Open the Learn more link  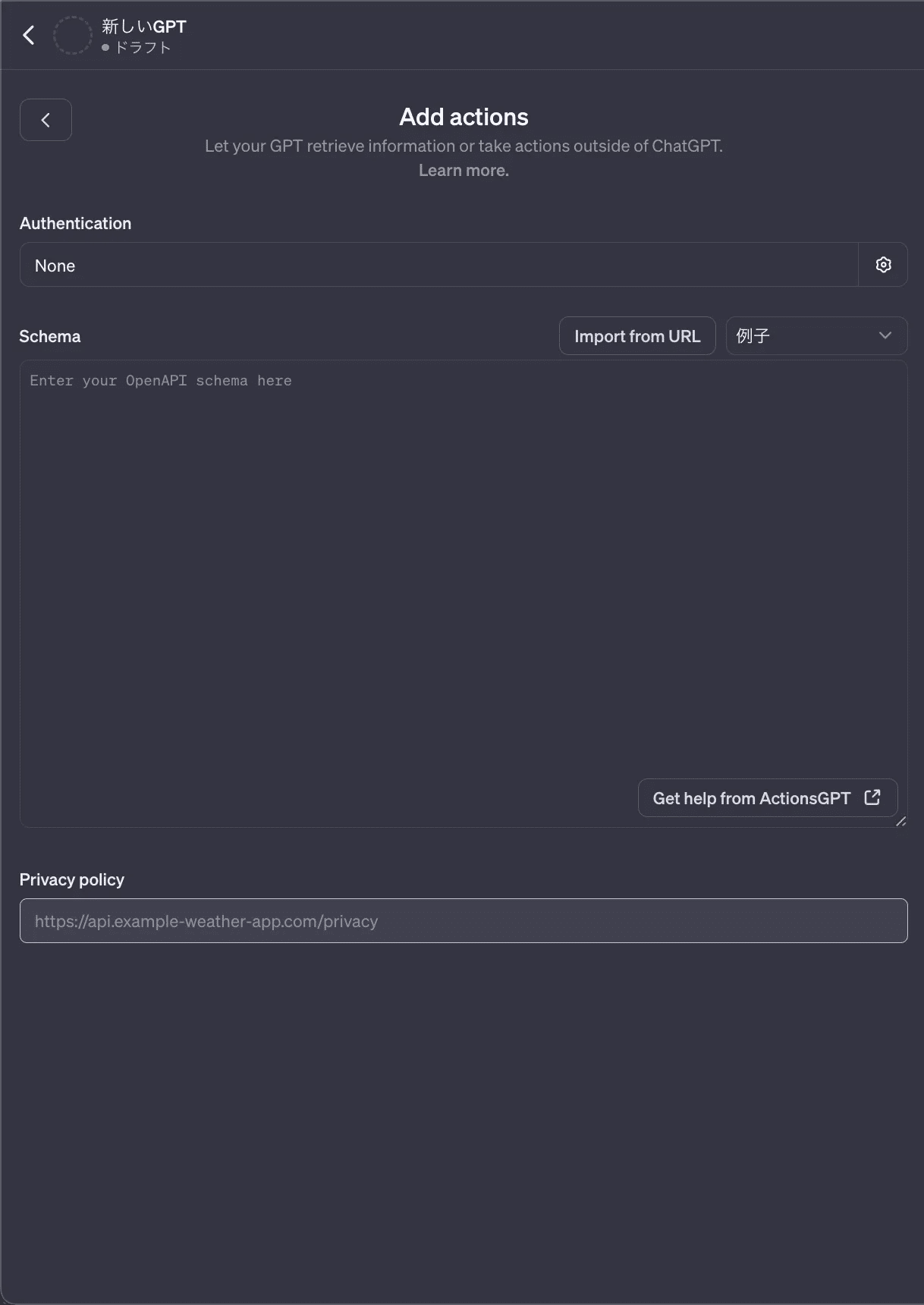click(464, 171)
